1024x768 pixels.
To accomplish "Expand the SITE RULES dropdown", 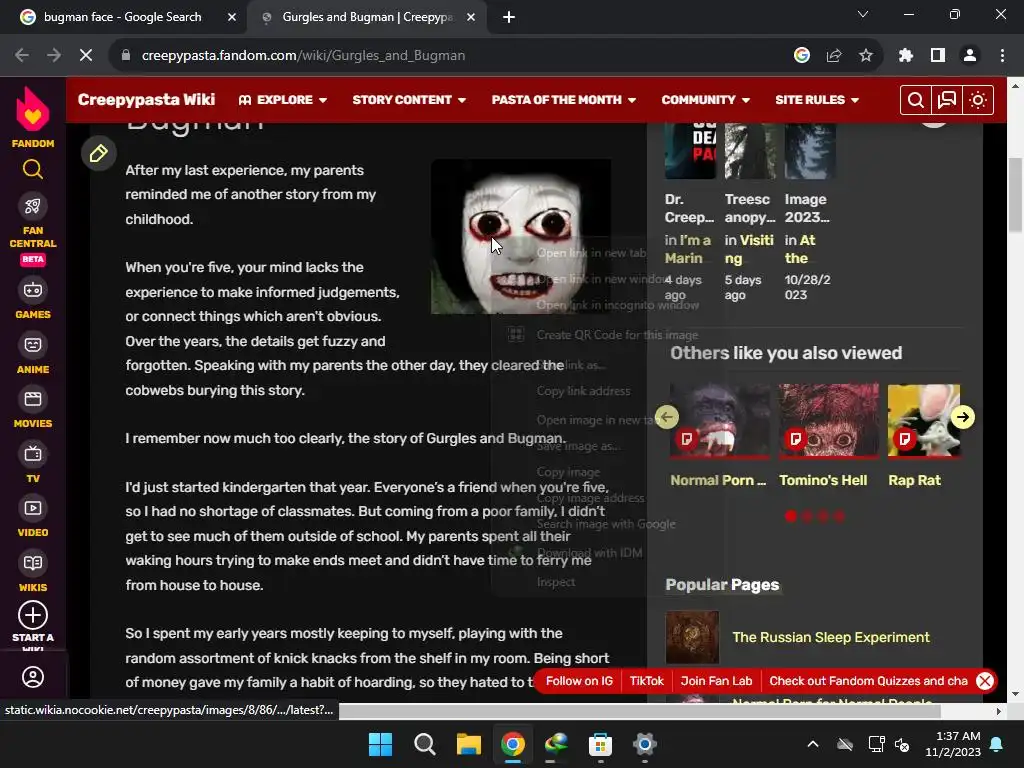I will 817,100.
